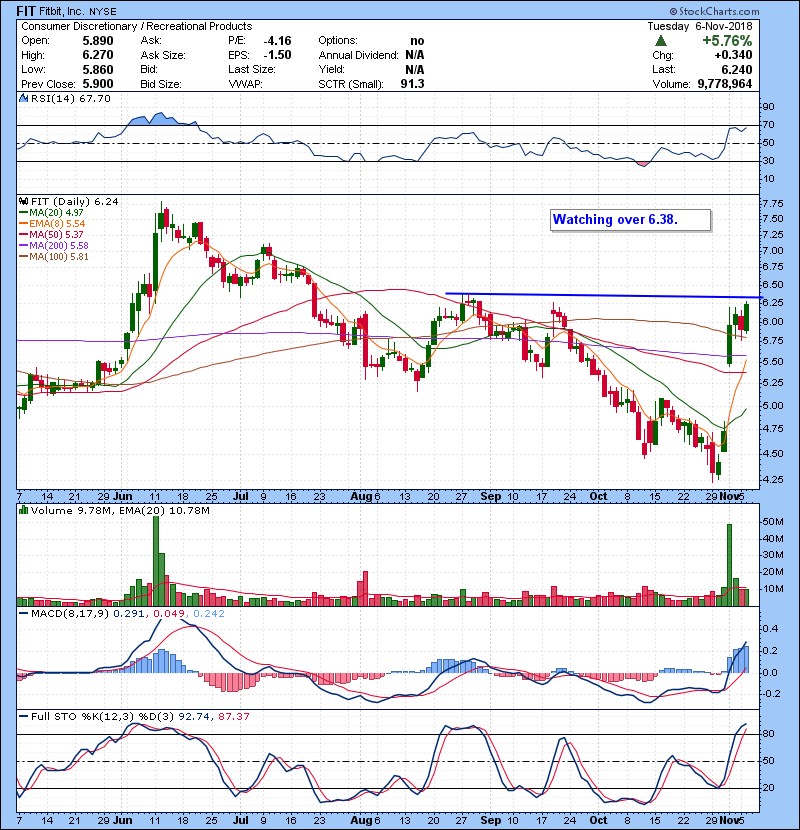Click the Volume value 9,778,964
800x830 pixels.
[725, 84]
